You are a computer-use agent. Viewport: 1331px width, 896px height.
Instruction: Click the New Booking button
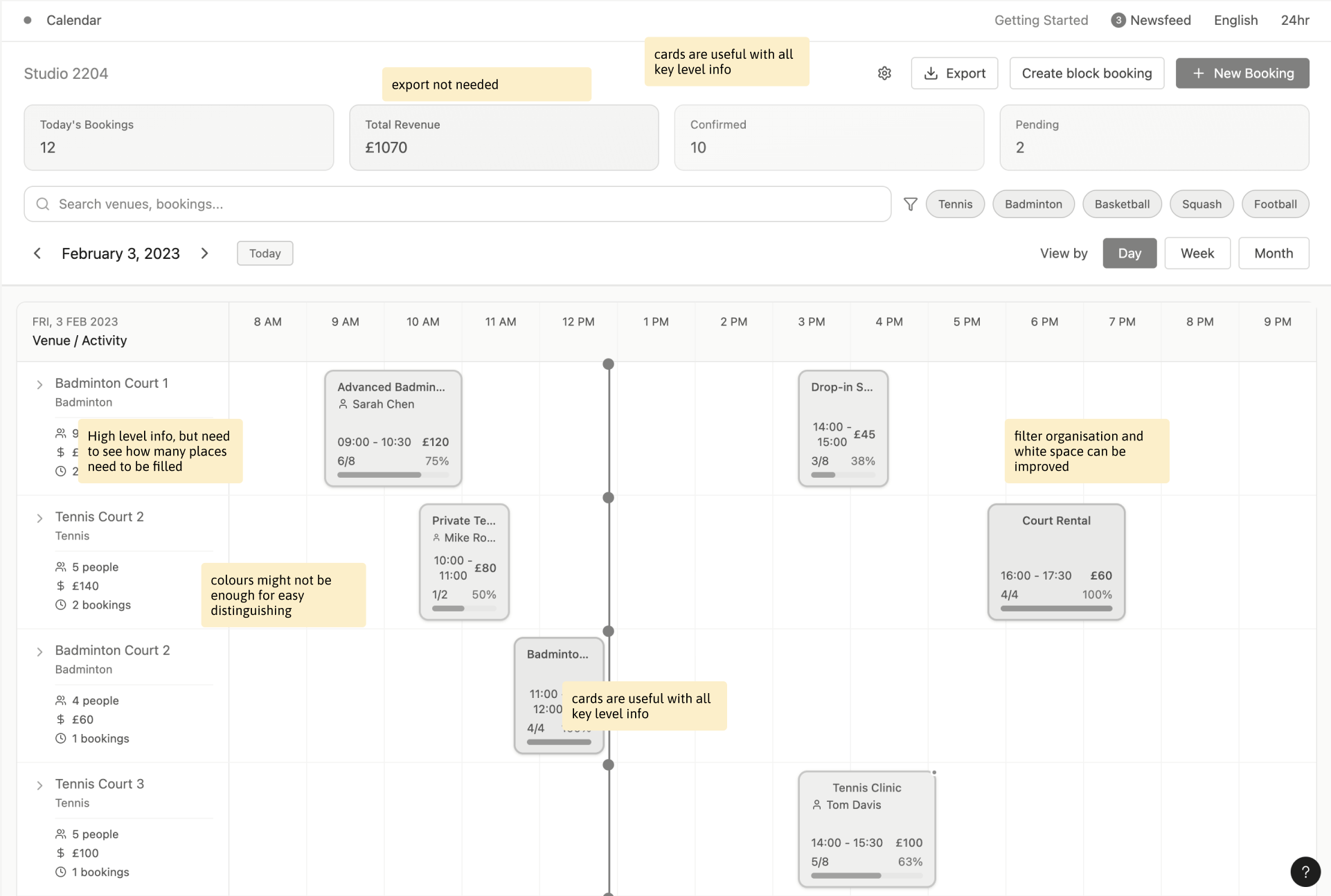[1242, 73]
